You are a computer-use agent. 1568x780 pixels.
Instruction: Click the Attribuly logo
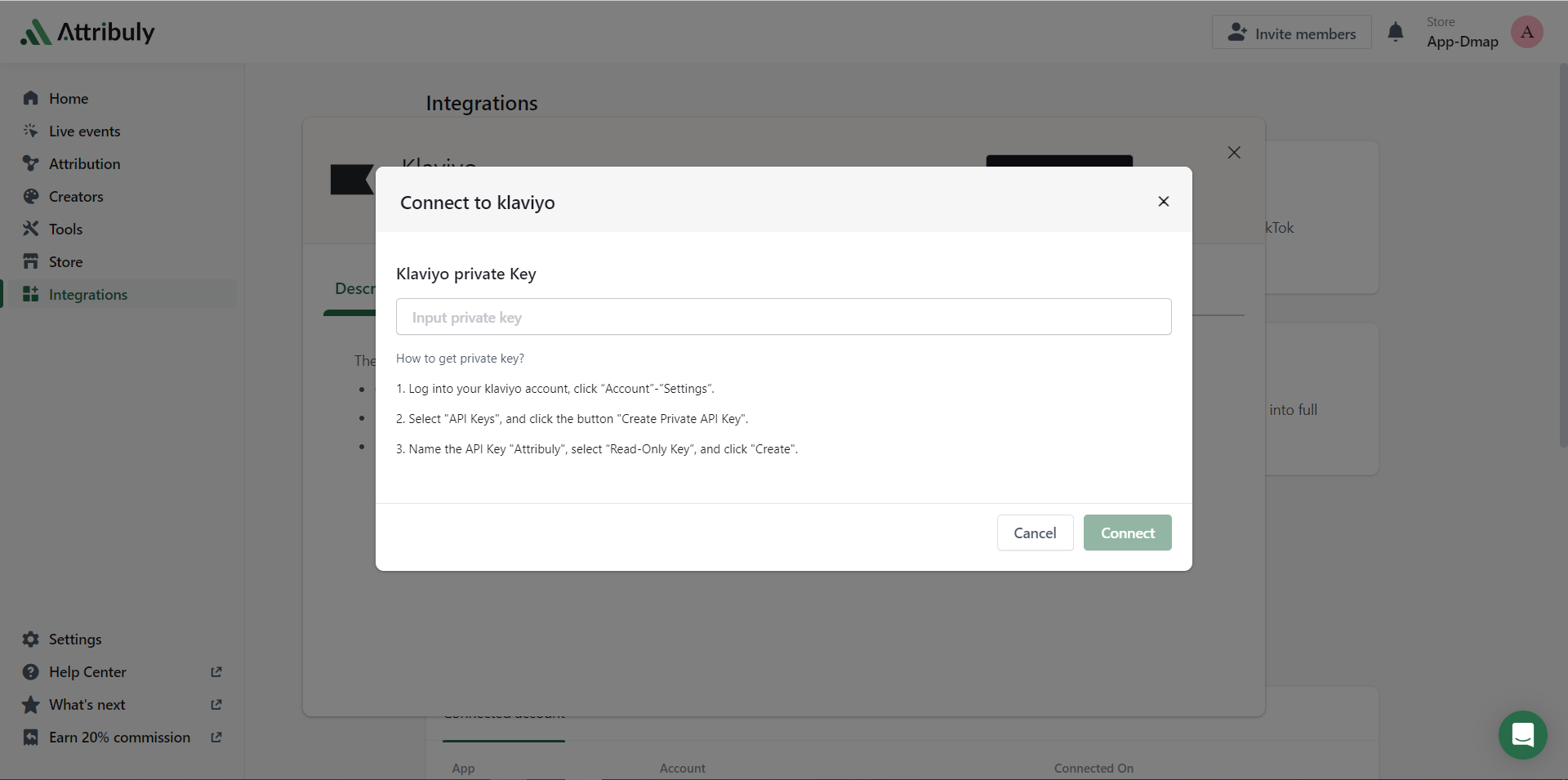(x=87, y=32)
